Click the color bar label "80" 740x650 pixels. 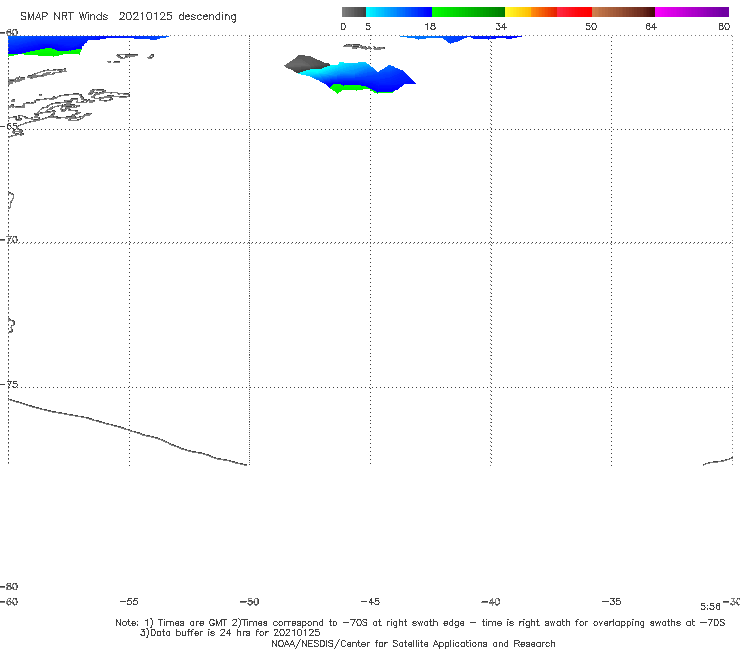(x=724, y=26)
